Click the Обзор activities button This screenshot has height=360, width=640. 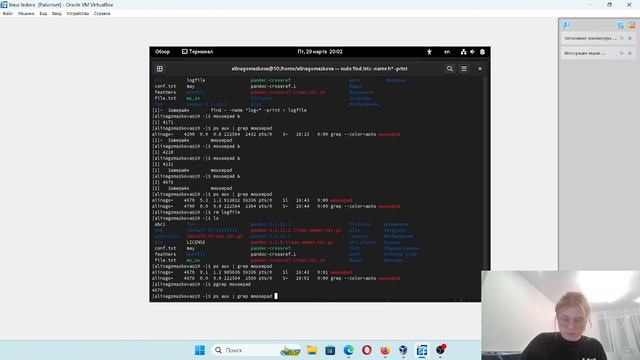tap(162, 52)
